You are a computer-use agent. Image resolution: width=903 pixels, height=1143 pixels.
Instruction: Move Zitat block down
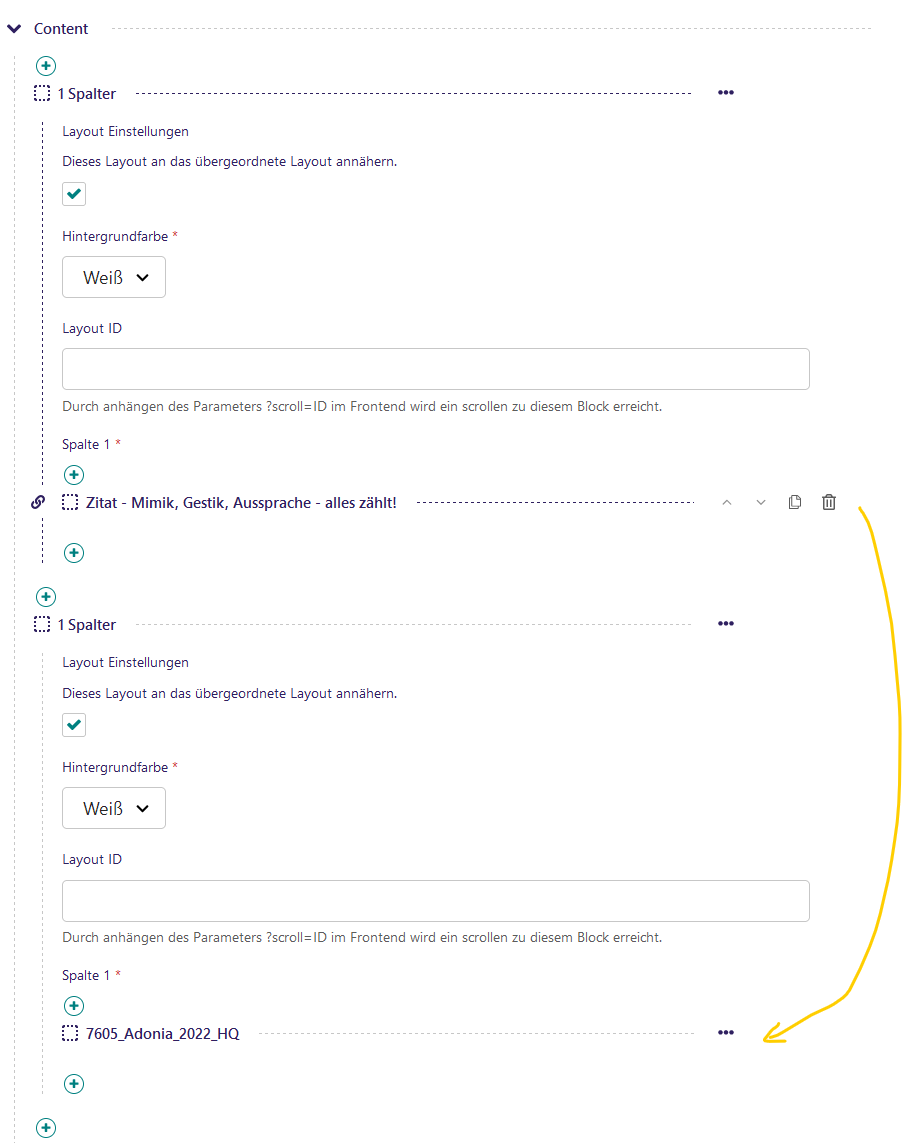coord(761,502)
